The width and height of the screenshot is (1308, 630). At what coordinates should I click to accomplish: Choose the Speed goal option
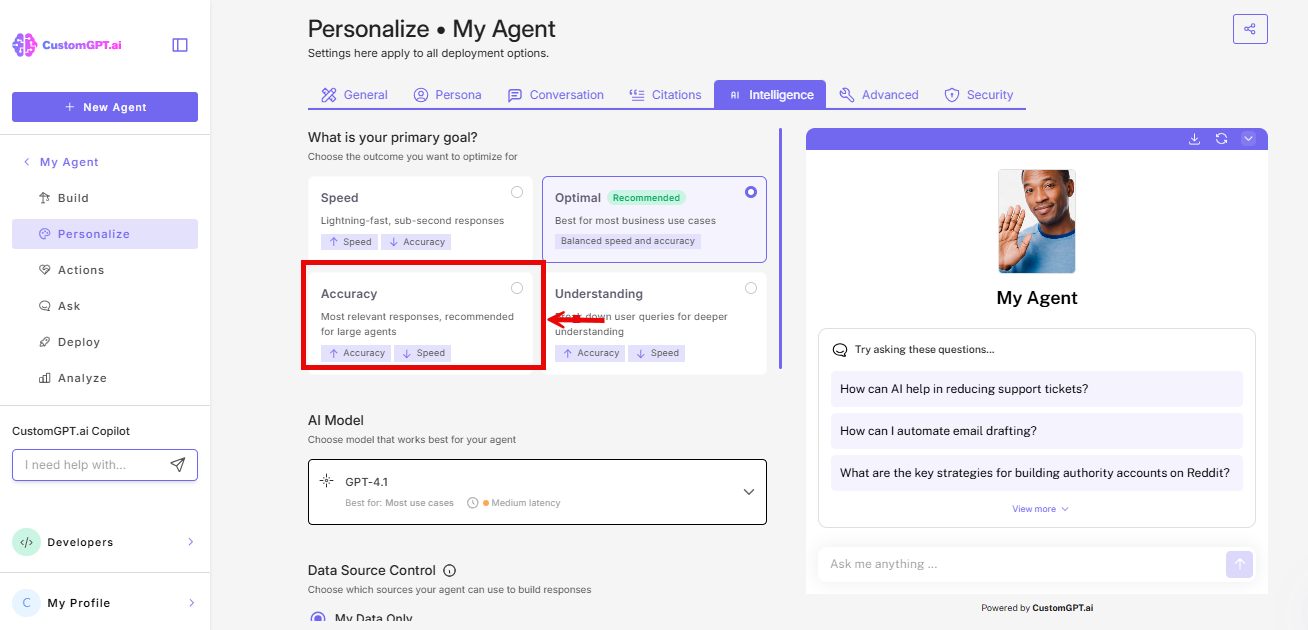[x=517, y=191]
